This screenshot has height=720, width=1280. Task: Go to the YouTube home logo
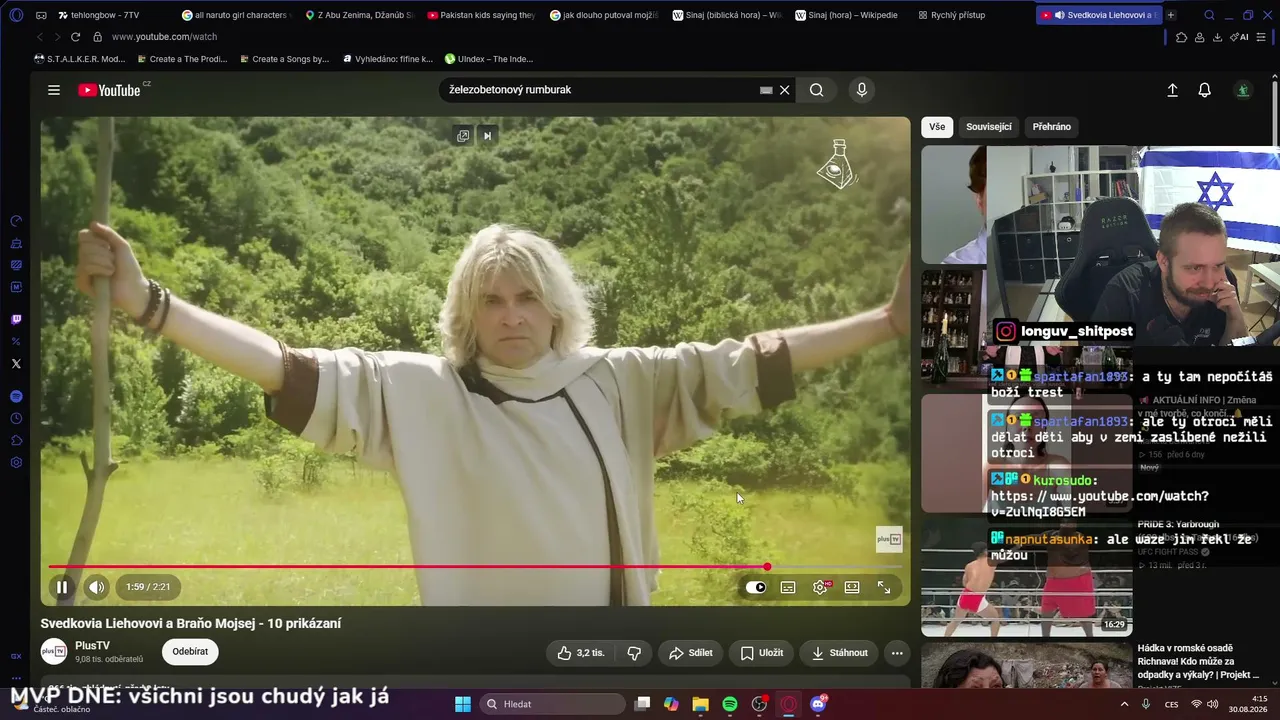click(x=110, y=90)
